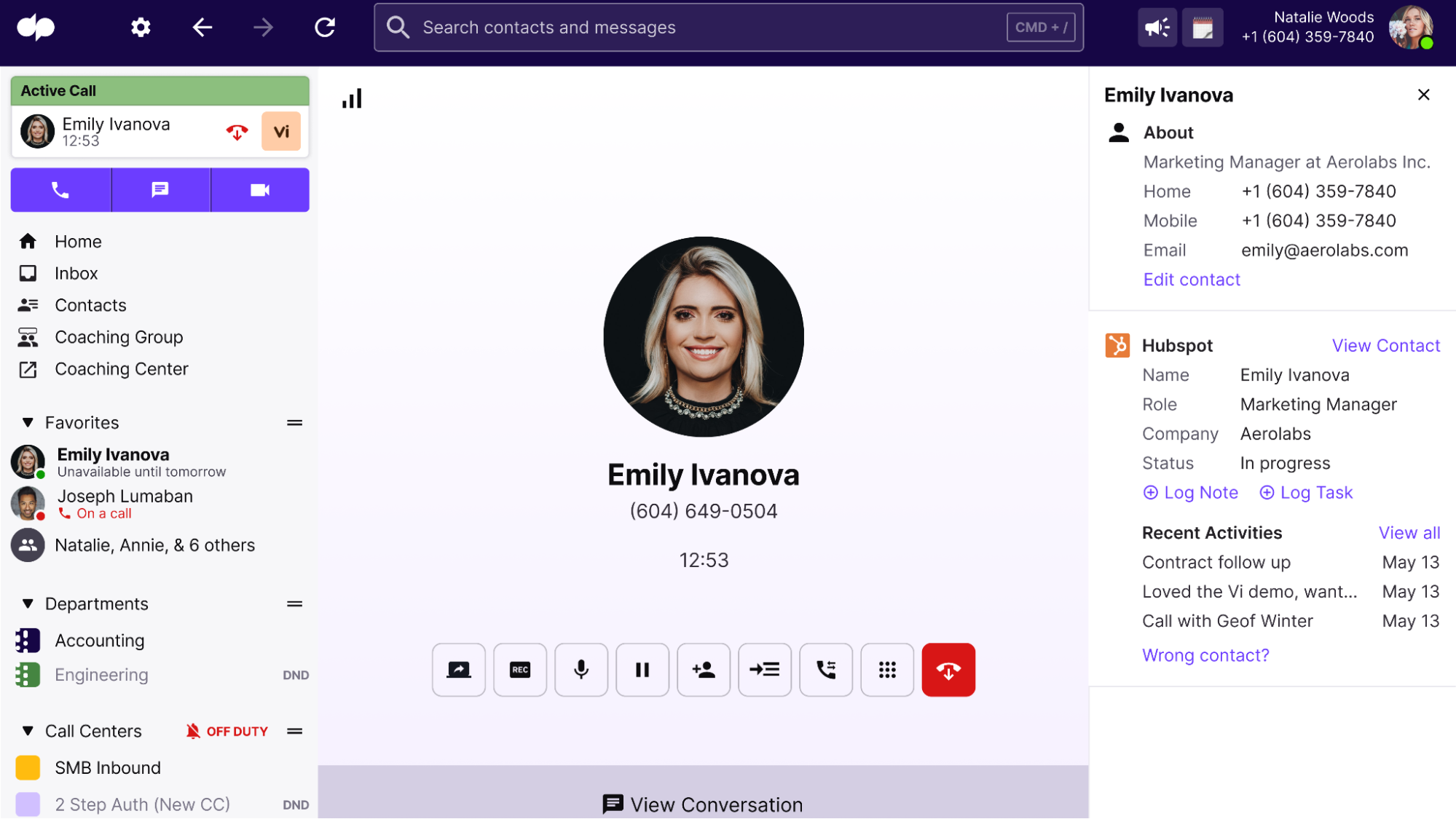
Task: Click Log Note in Hubspot
Action: [1190, 493]
